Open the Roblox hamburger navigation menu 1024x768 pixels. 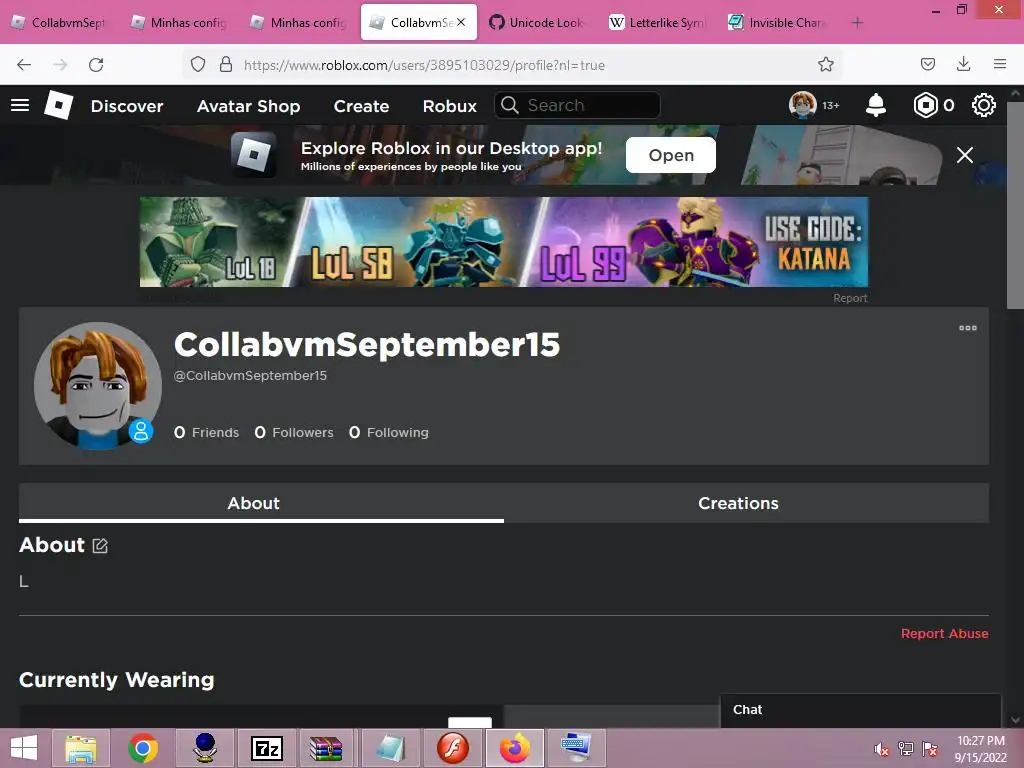(x=20, y=105)
